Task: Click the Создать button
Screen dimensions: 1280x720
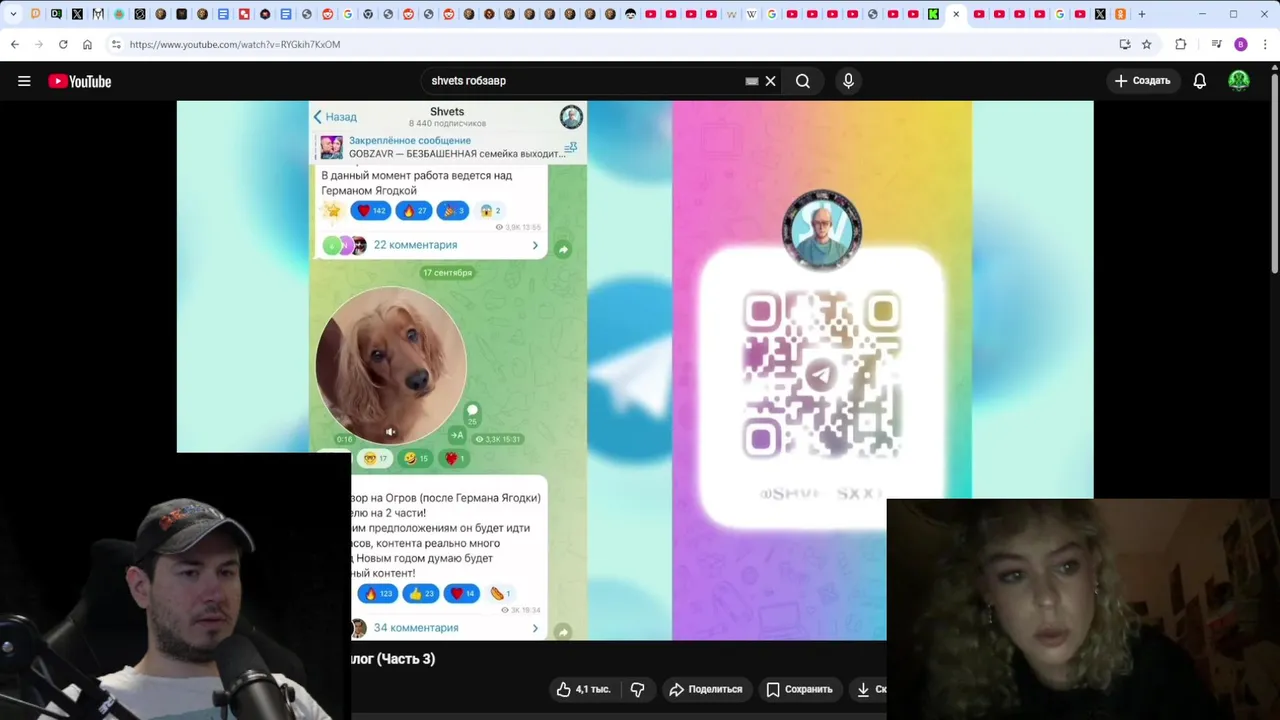Action: tap(1142, 81)
